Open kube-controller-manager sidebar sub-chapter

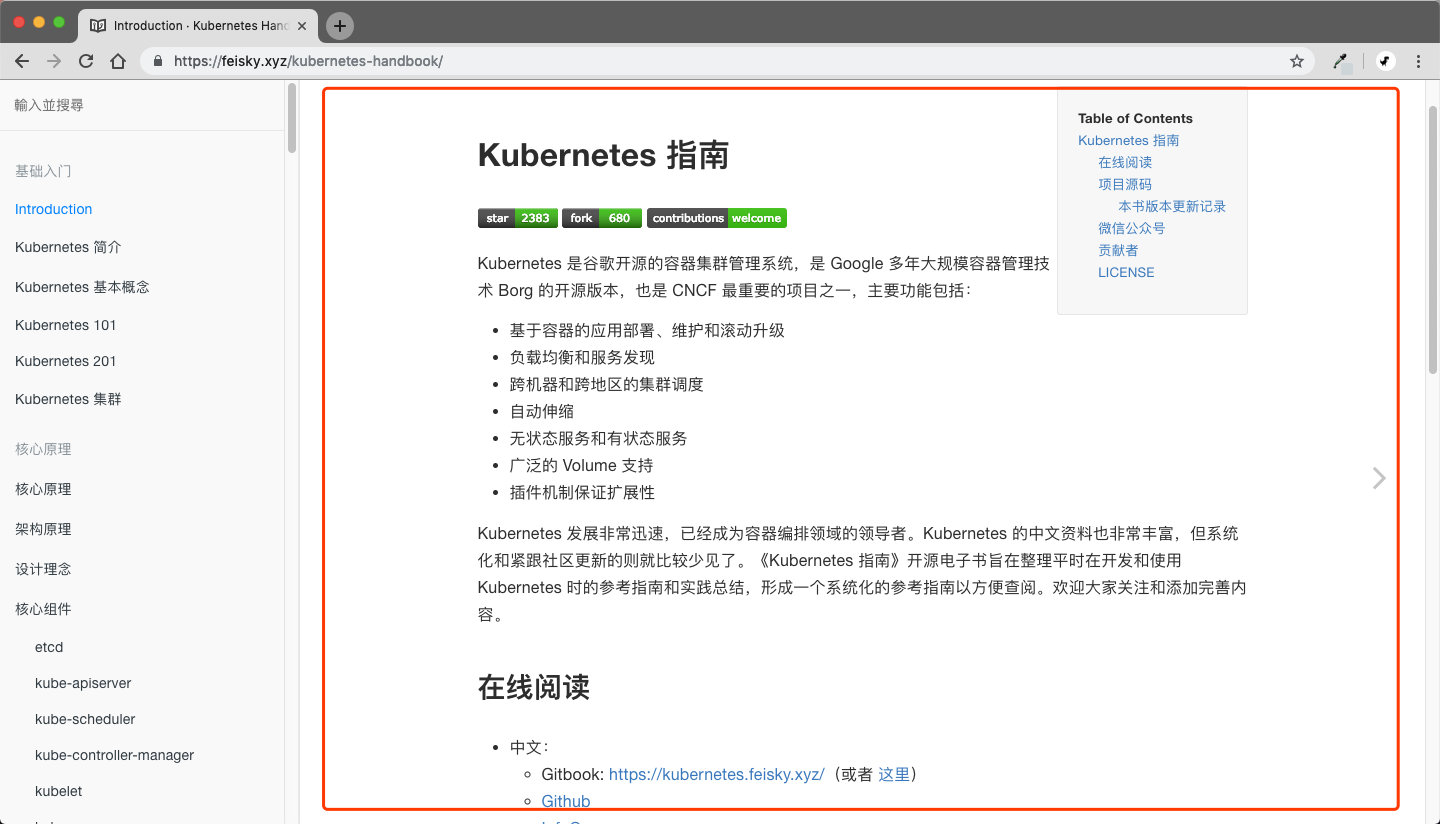point(115,755)
